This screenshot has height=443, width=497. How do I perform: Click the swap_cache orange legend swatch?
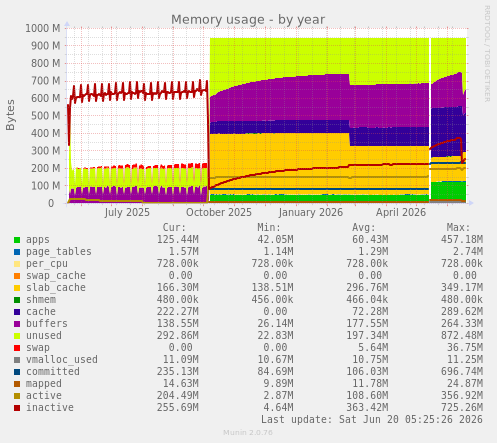[17, 276]
